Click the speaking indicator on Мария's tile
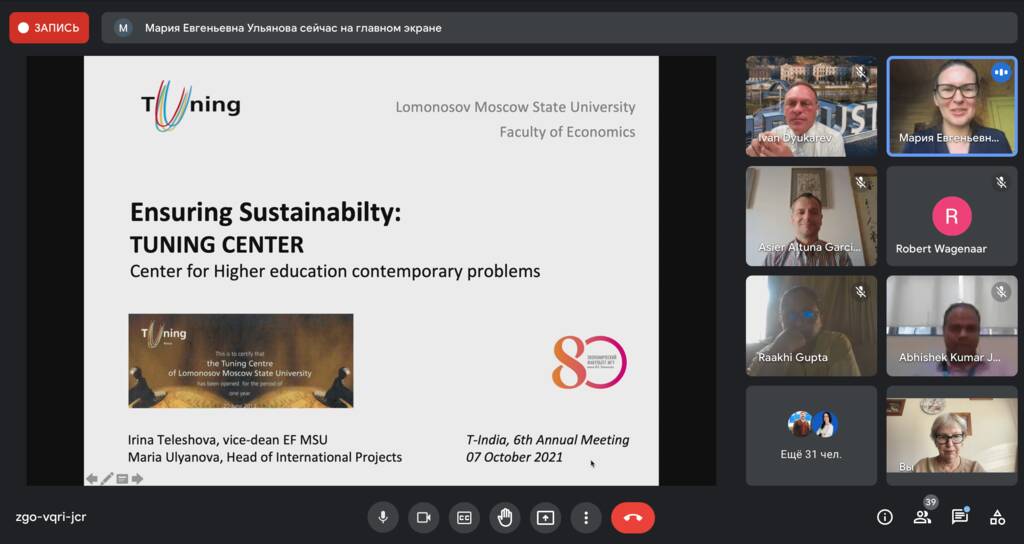Screen dimensions: 1024x544 (x=1000, y=72)
